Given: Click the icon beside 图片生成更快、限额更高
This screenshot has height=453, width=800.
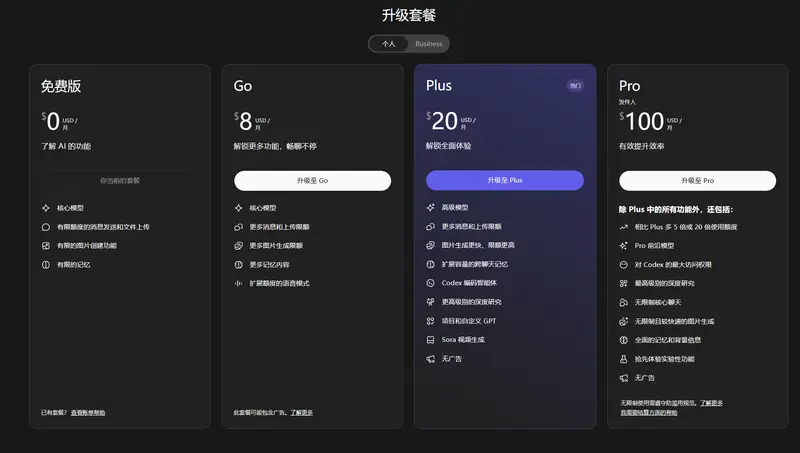Looking at the screenshot, I should click(x=431, y=245).
